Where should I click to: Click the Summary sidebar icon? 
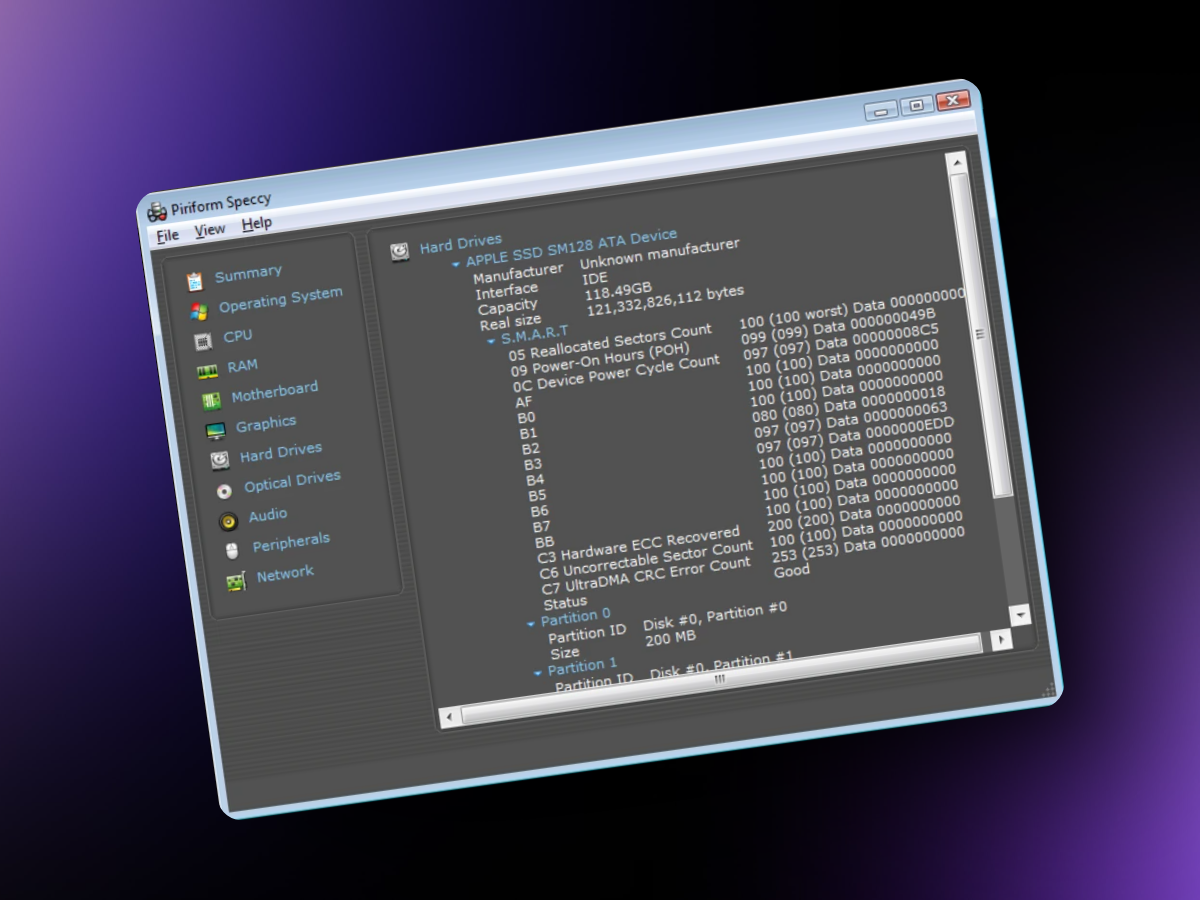tap(194, 282)
